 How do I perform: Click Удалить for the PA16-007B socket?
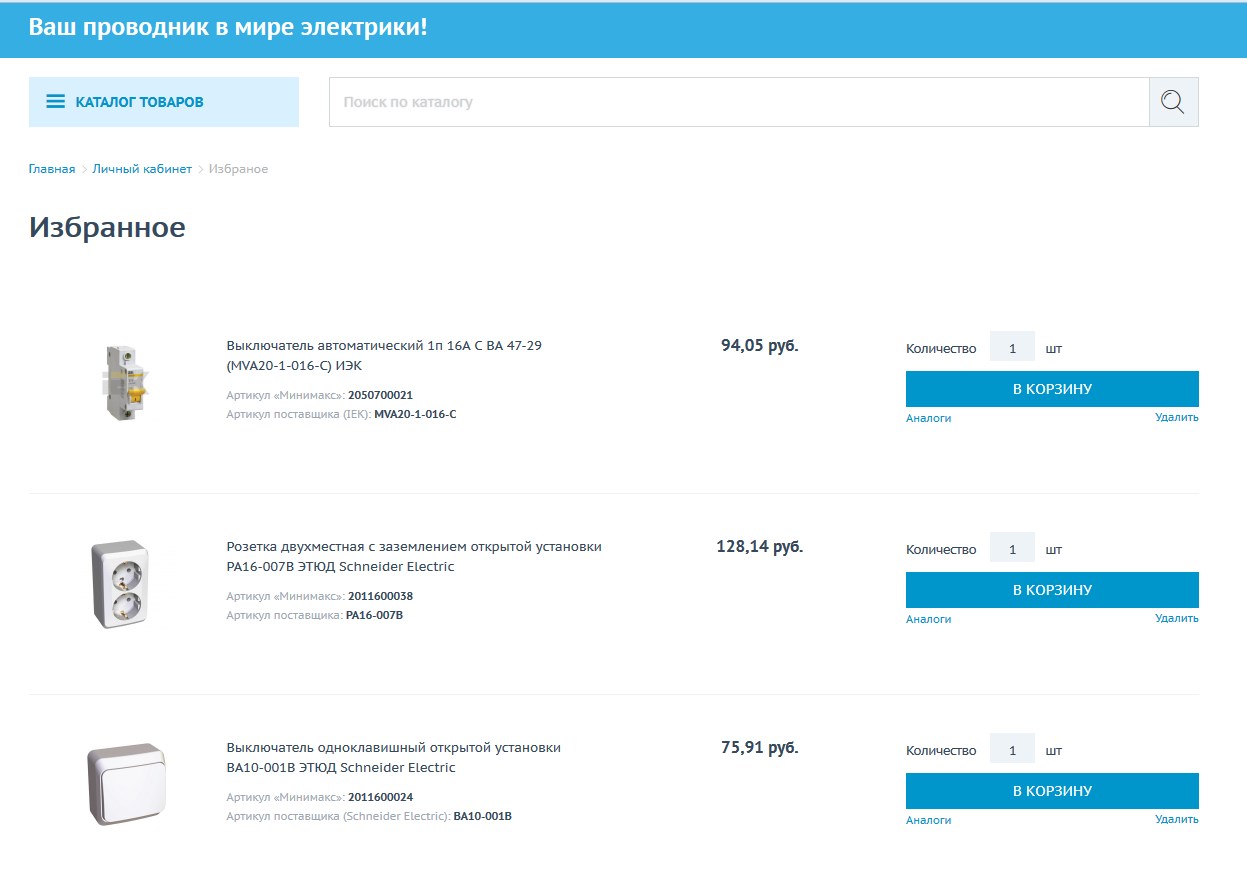tap(1176, 618)
